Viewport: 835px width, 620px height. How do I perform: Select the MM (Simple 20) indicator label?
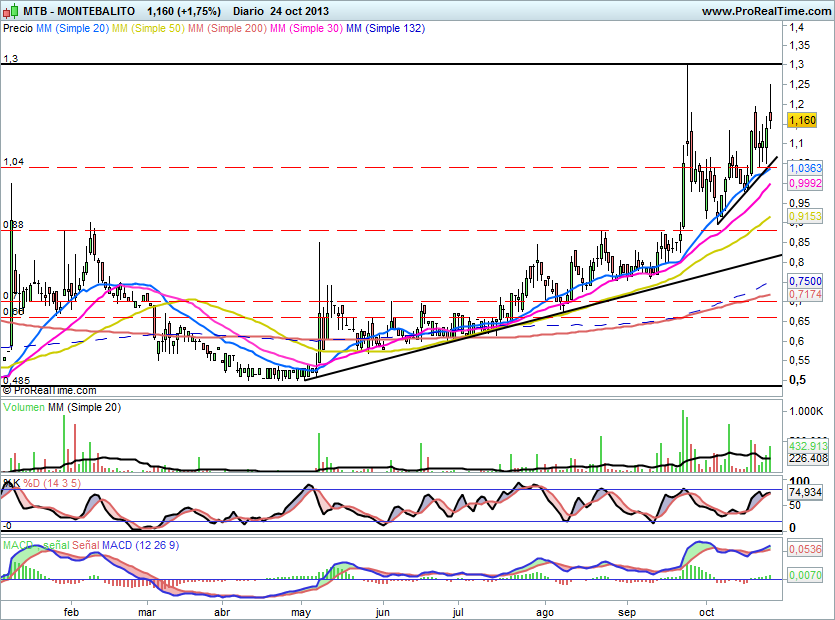point(72,29)
